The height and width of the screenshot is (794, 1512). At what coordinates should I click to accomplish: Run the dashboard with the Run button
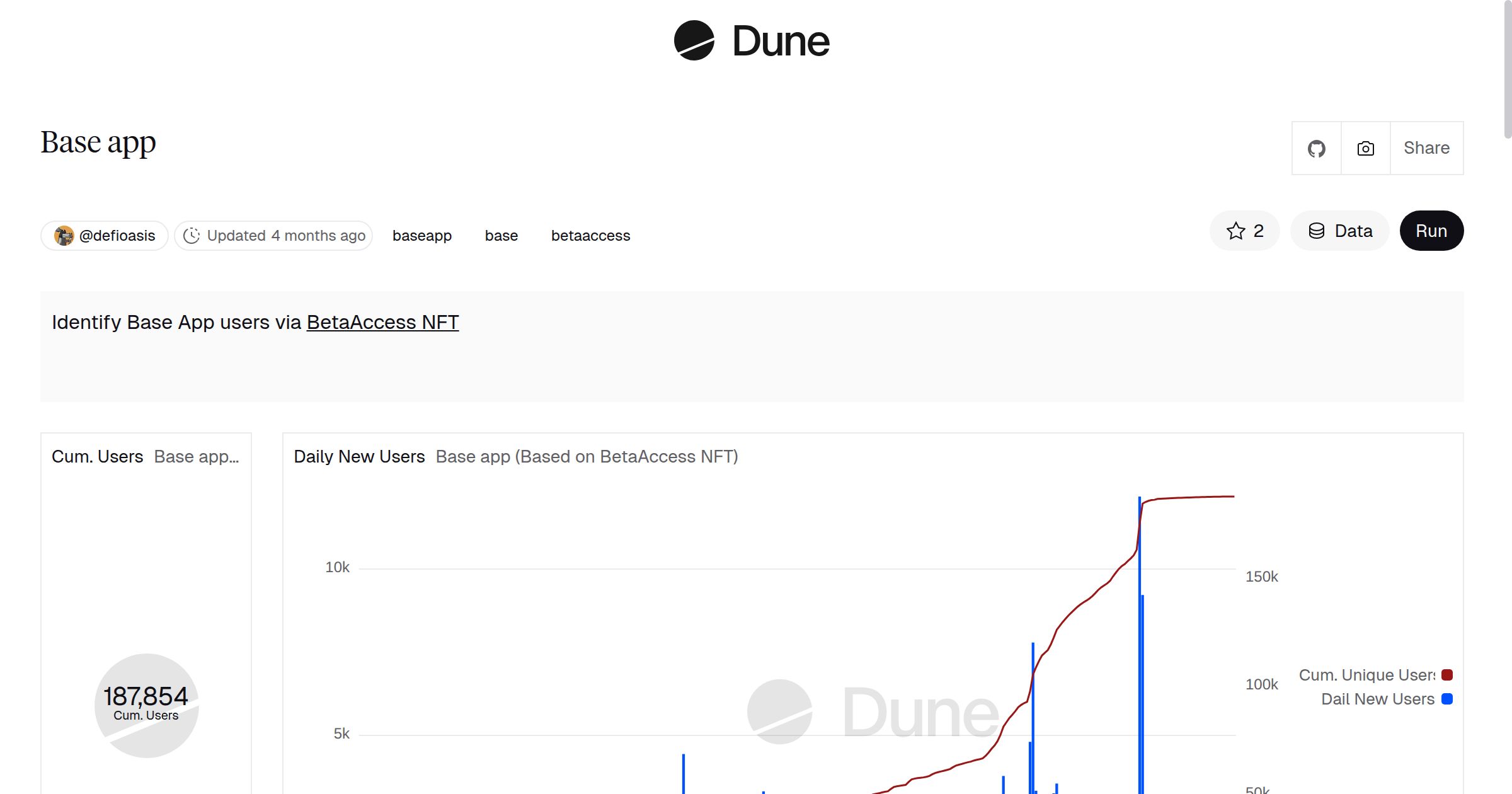point(1431,231)
